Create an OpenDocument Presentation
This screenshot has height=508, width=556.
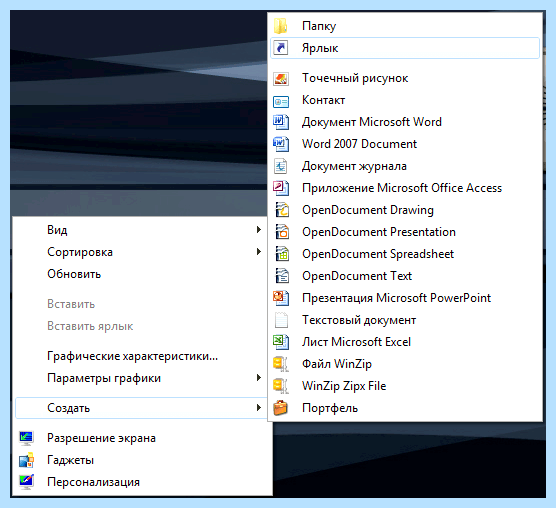click(x=405, y=232)
